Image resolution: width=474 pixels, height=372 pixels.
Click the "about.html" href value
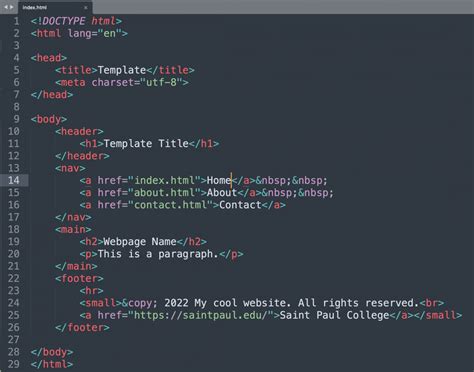[164, 193]
